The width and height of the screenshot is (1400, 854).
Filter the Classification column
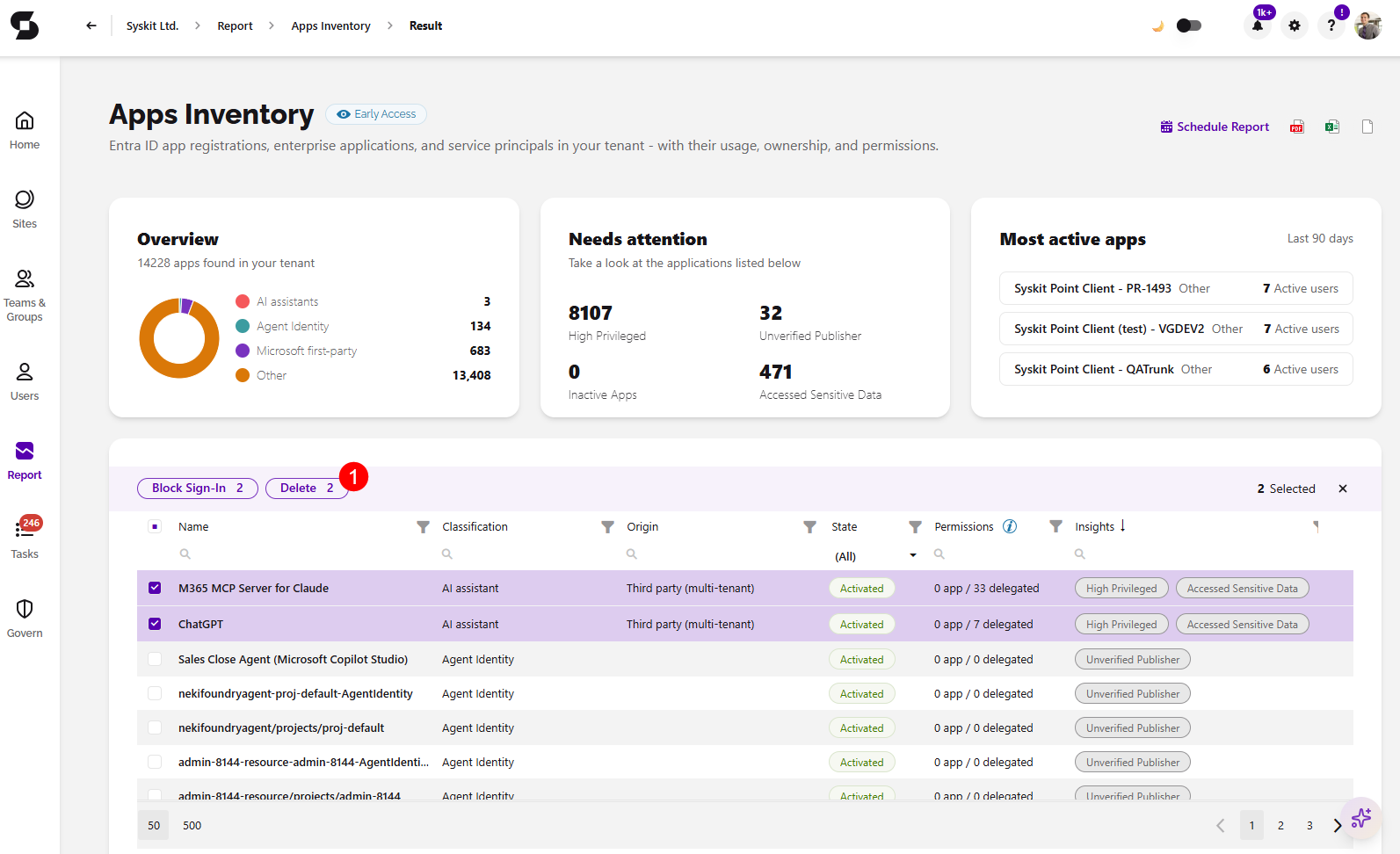pyautogui.click(x=607, y=526)
